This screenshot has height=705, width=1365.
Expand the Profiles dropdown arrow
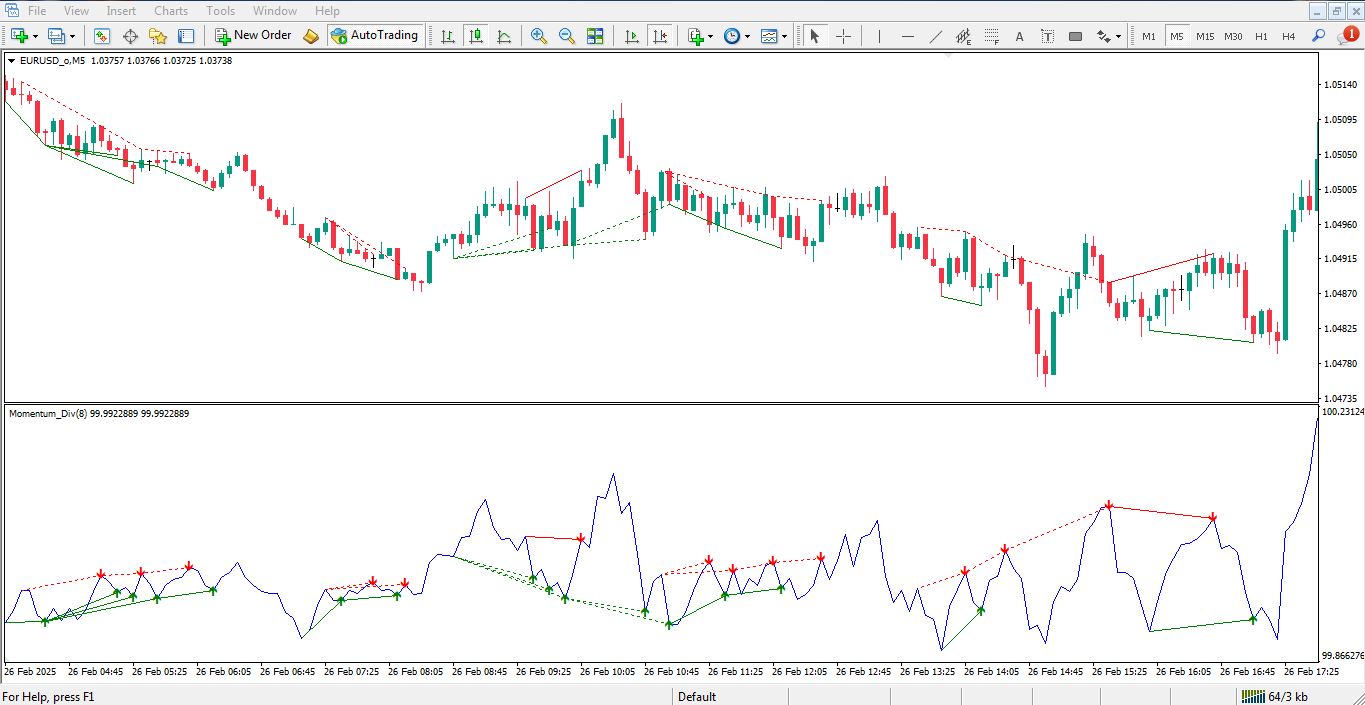72,36
